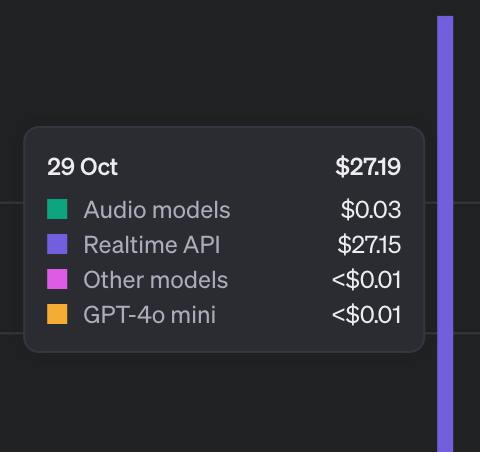This screenshot has height=452, width=480.
Task: Select the Audio models label
Action: pos(157,210)
